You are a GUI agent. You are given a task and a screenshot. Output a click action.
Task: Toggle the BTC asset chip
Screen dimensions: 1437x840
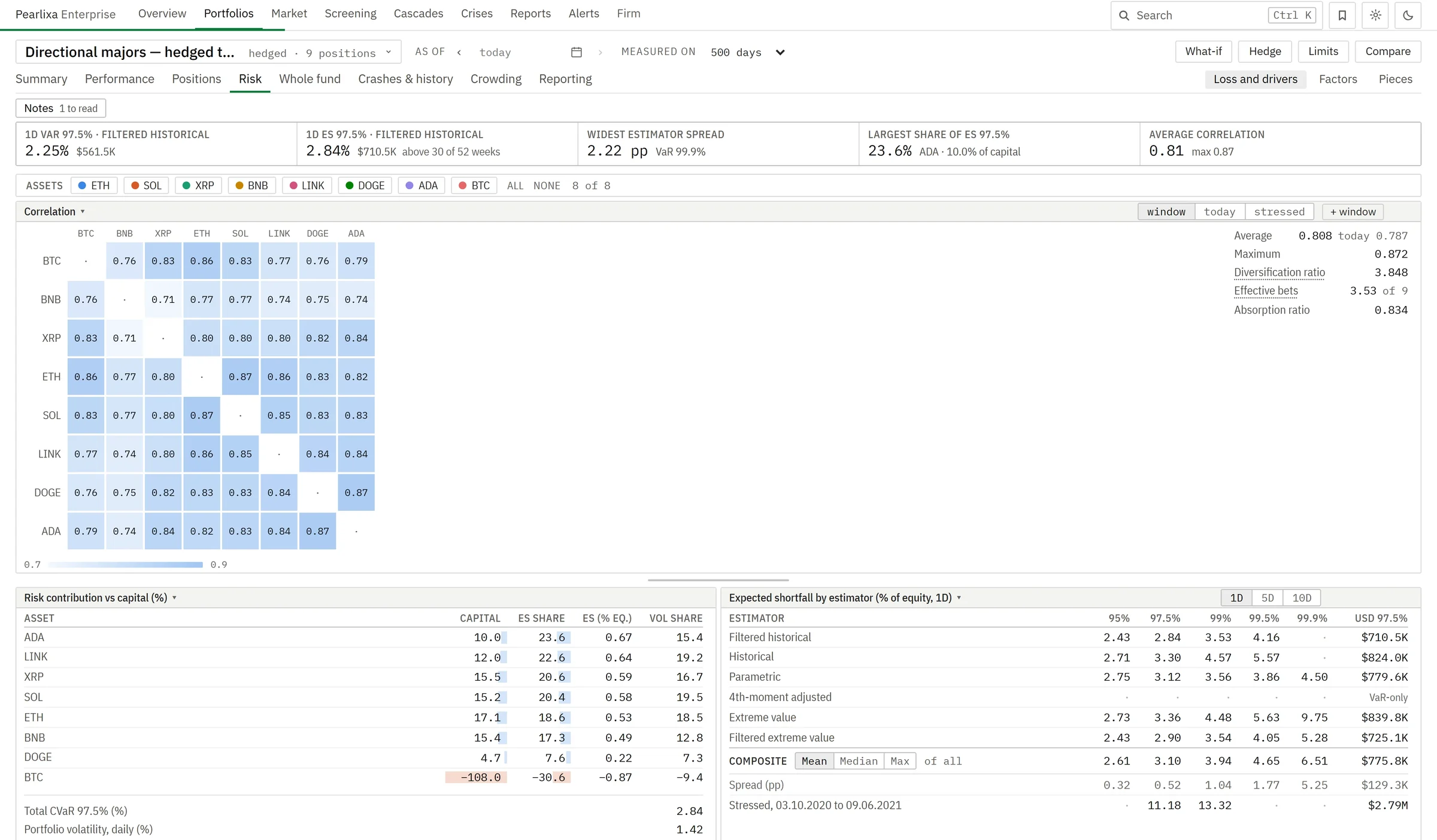click(474, 186)
